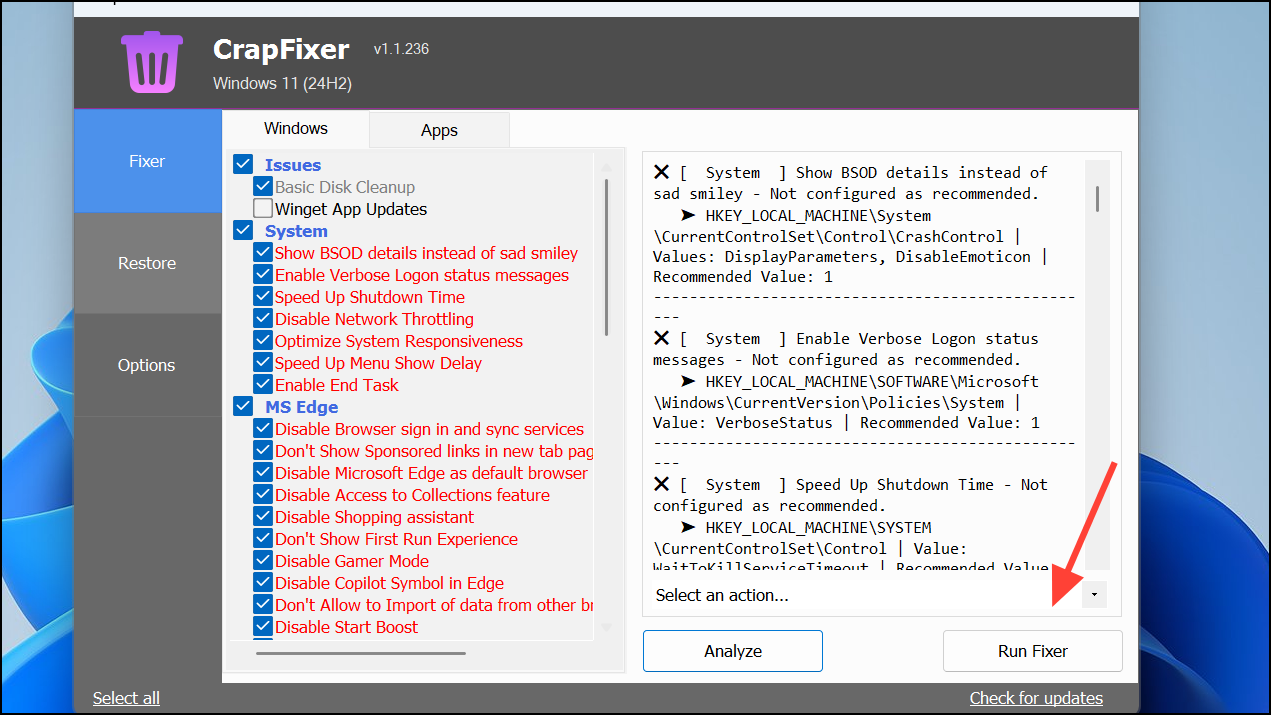Uncheck Don't Allow to Import of data
The width and height of the screenshot is (1271, 715).
point(263,605)
